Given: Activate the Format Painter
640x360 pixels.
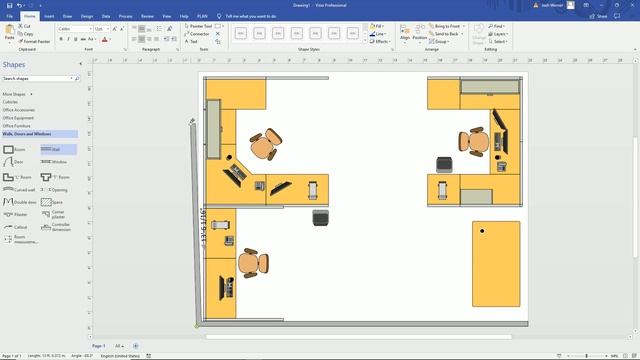Looking at the screenshot, I should [34, 41].
